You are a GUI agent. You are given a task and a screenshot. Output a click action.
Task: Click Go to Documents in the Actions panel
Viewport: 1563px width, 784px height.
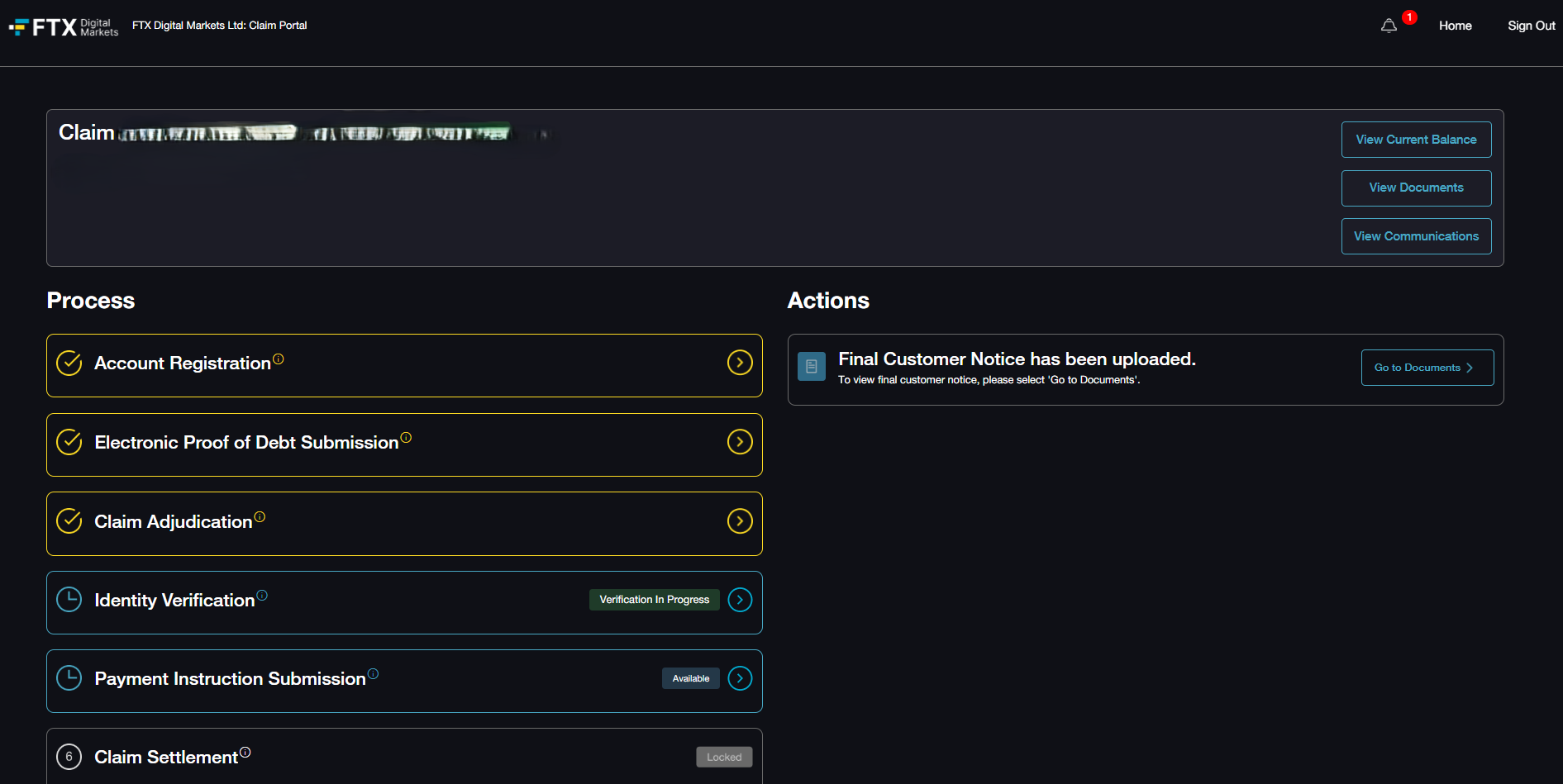(1427, 367)
